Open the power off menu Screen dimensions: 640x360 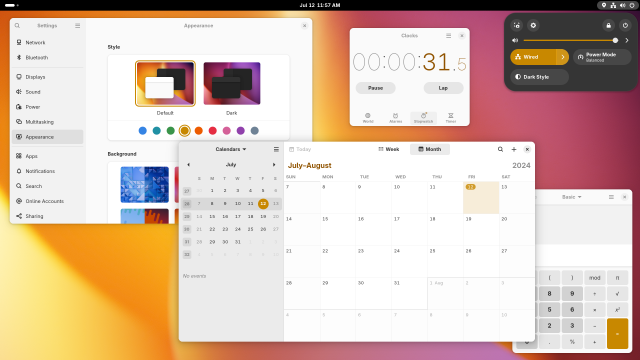(x=625, y=25)
